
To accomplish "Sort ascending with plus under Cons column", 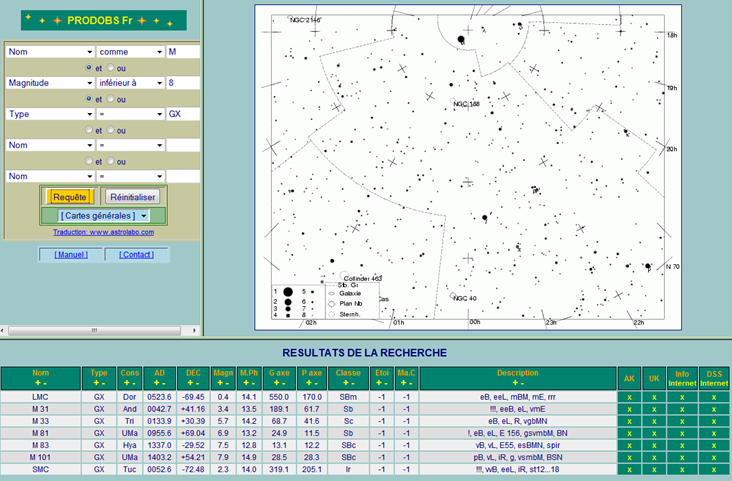I will pos(127,383).
